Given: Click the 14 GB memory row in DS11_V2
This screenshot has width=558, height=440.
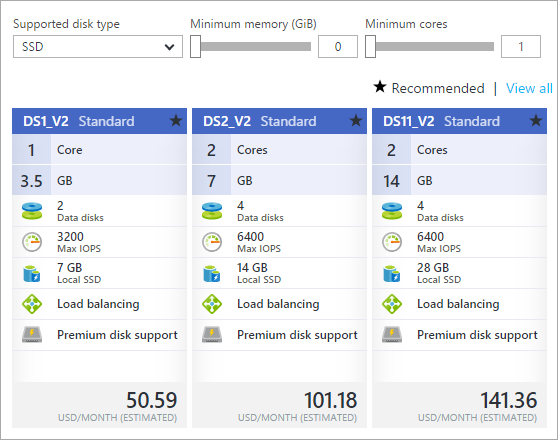Looking at the screenshot, I should (459, 180).
